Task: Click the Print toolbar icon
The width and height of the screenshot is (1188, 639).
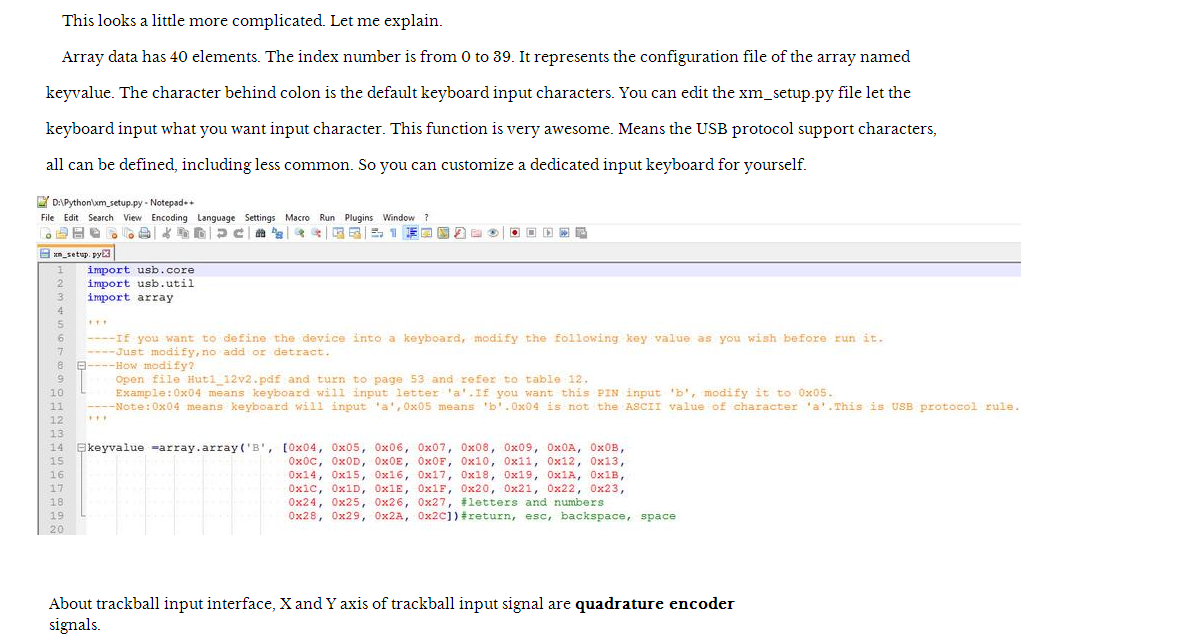Action: pos(146,233)
